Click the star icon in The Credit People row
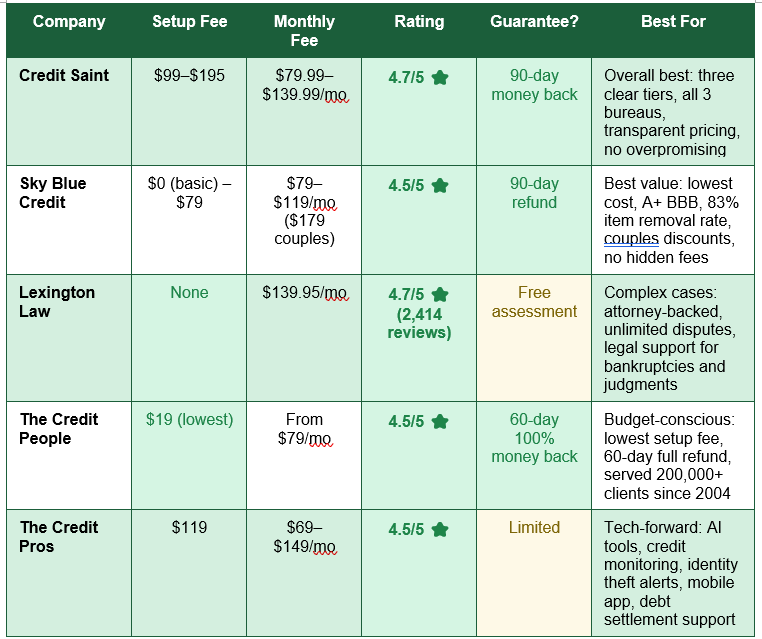Screen dimensions: 762x639 [x=440, y=421]
